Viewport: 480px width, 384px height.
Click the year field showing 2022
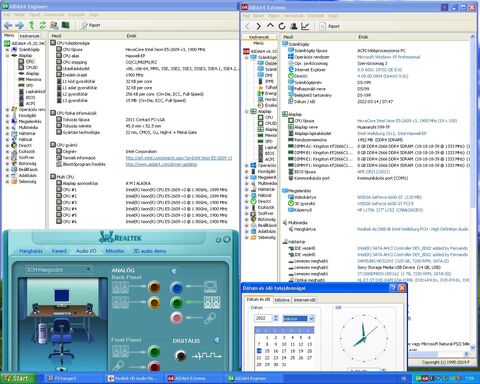click(264, 318)
